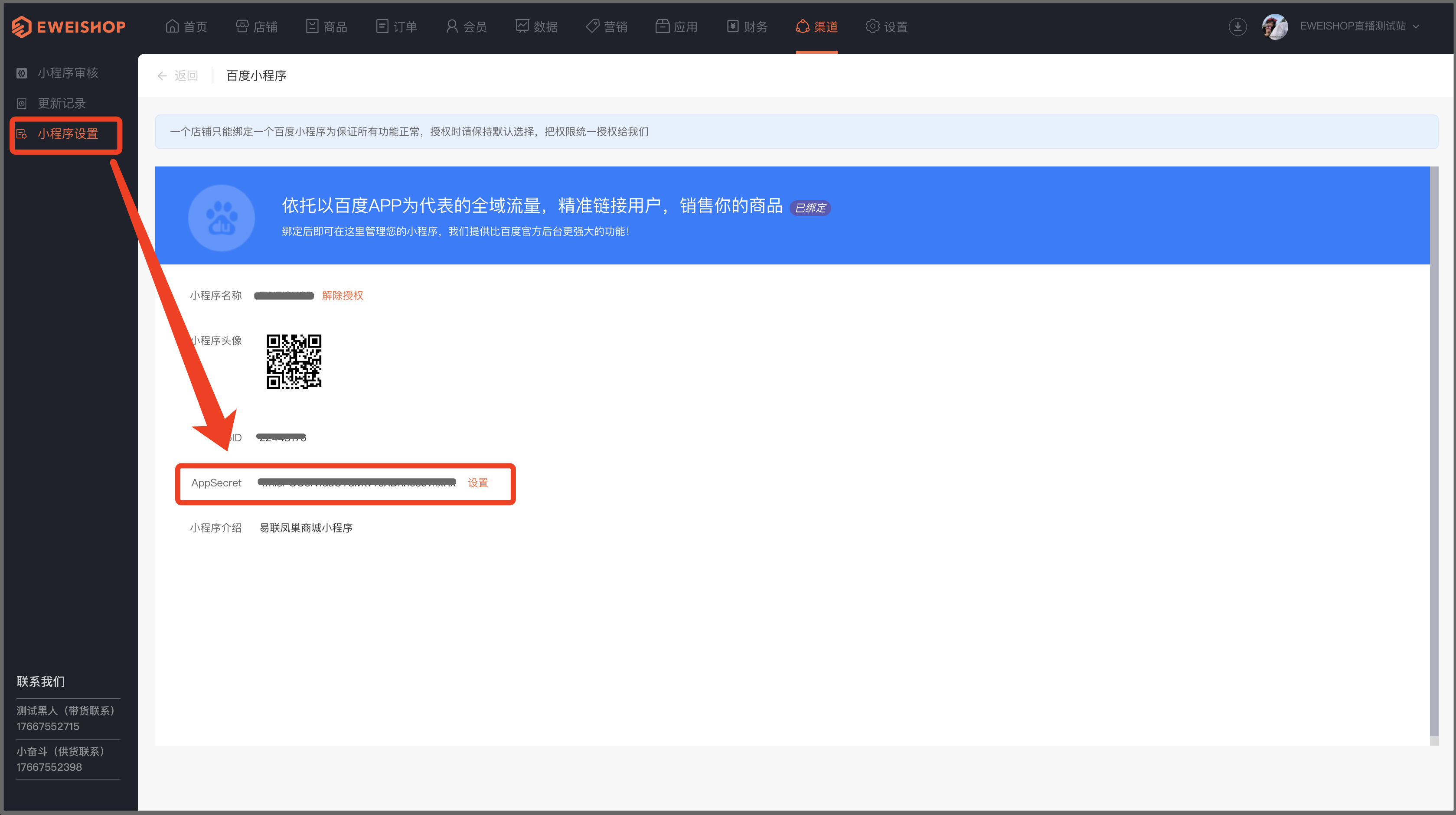This screenshot has height=815, width=1456.
Task: Click the 百度小程序 page title
Action: pos(256,76)
